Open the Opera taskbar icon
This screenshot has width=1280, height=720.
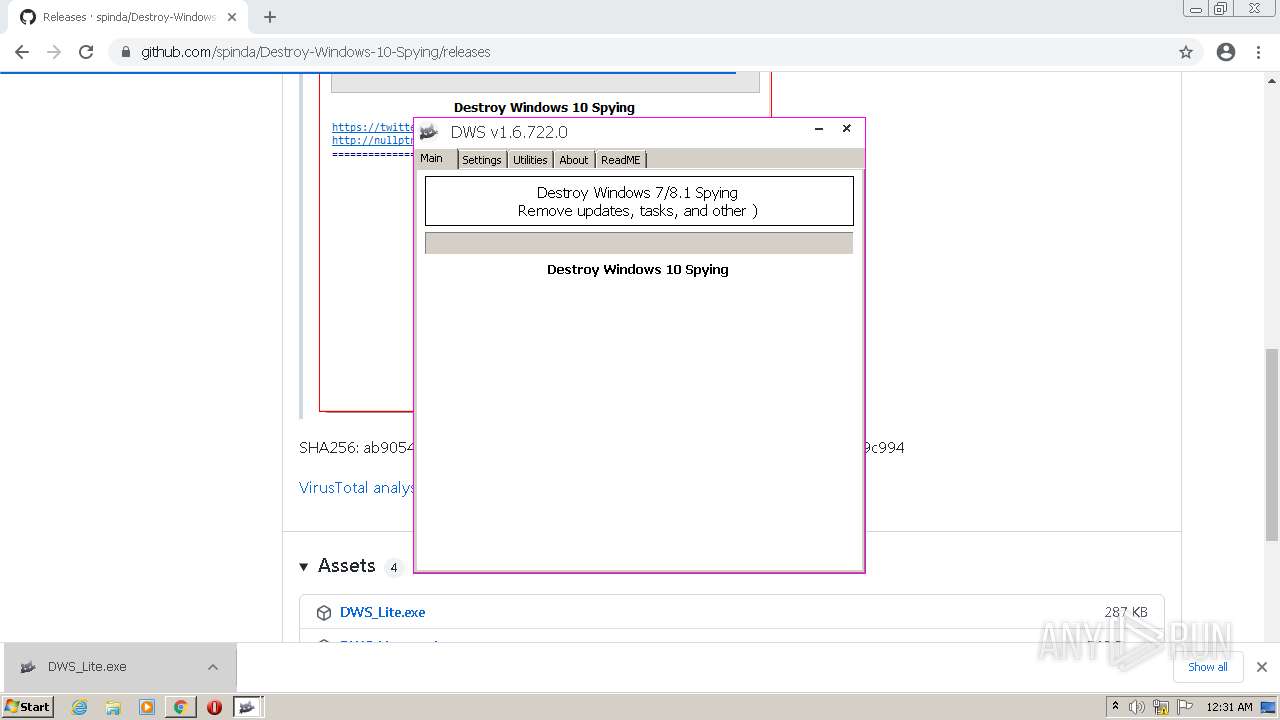click(x=214, y=707)
